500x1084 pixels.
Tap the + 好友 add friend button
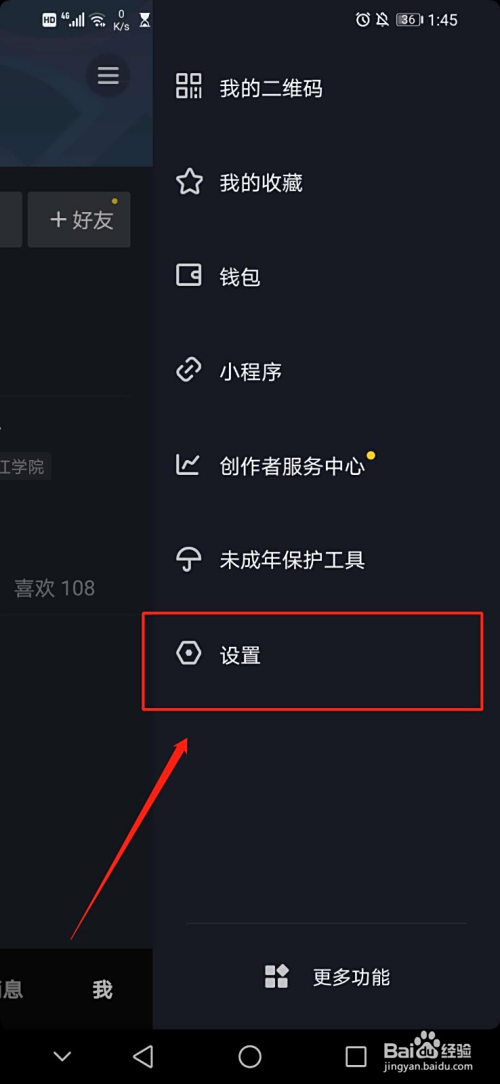tap(80, 220)
